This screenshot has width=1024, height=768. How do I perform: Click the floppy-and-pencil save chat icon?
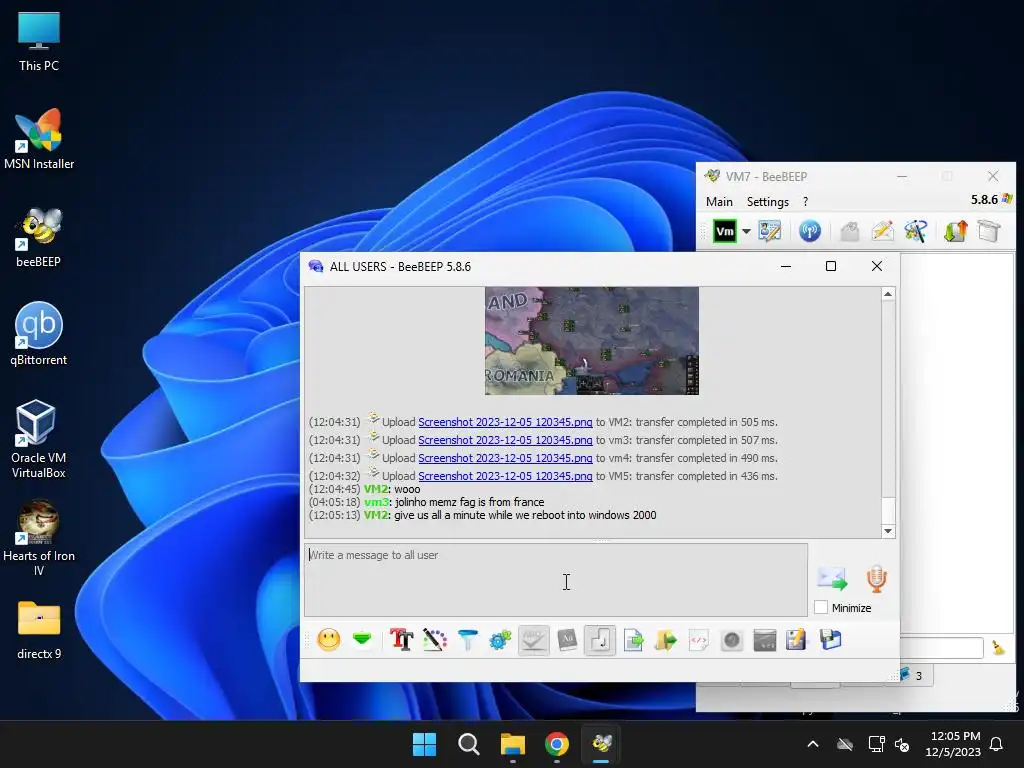tap(796, 640)
